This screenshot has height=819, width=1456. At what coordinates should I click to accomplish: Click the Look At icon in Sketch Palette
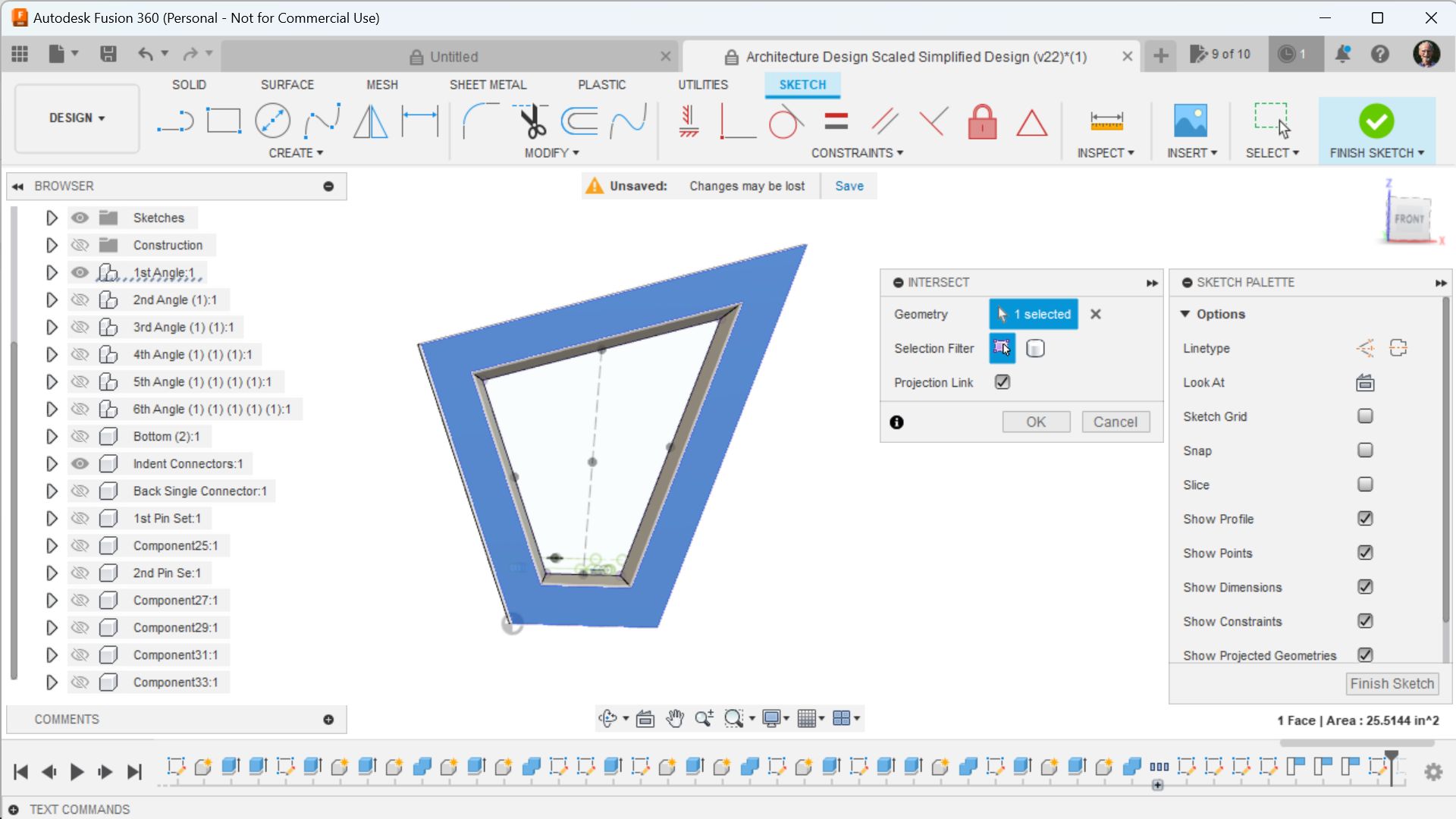click(x=1365, y=383)
